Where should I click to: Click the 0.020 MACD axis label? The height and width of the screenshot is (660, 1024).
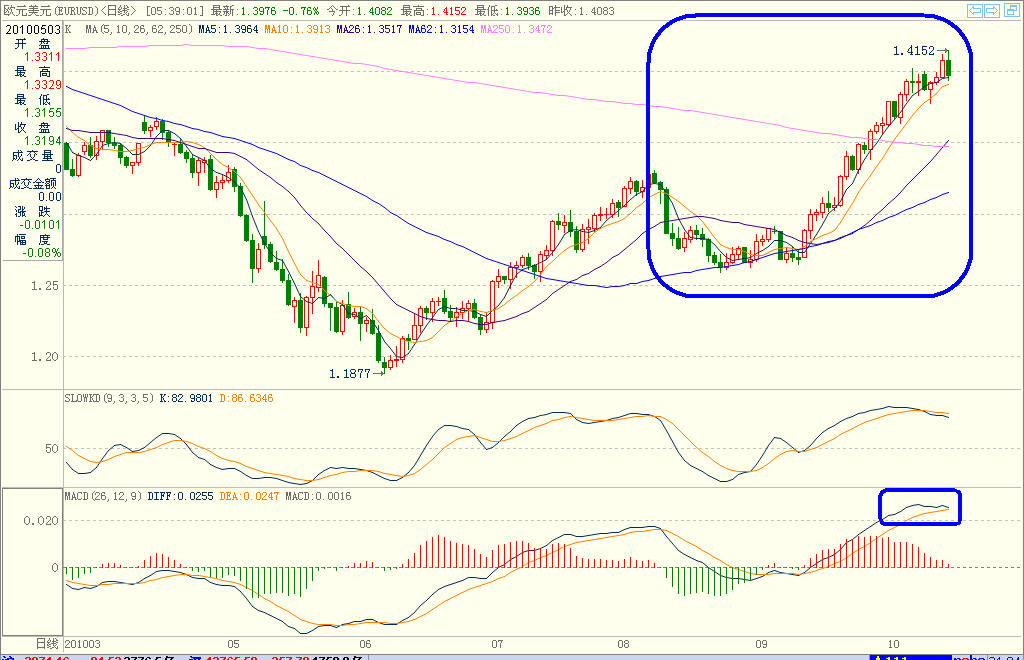pos(41,520)
